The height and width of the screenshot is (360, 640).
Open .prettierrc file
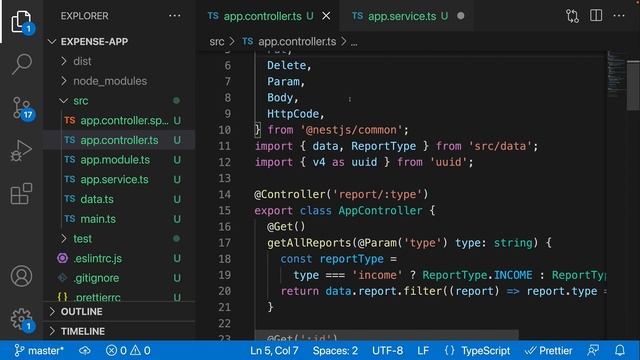119,297
